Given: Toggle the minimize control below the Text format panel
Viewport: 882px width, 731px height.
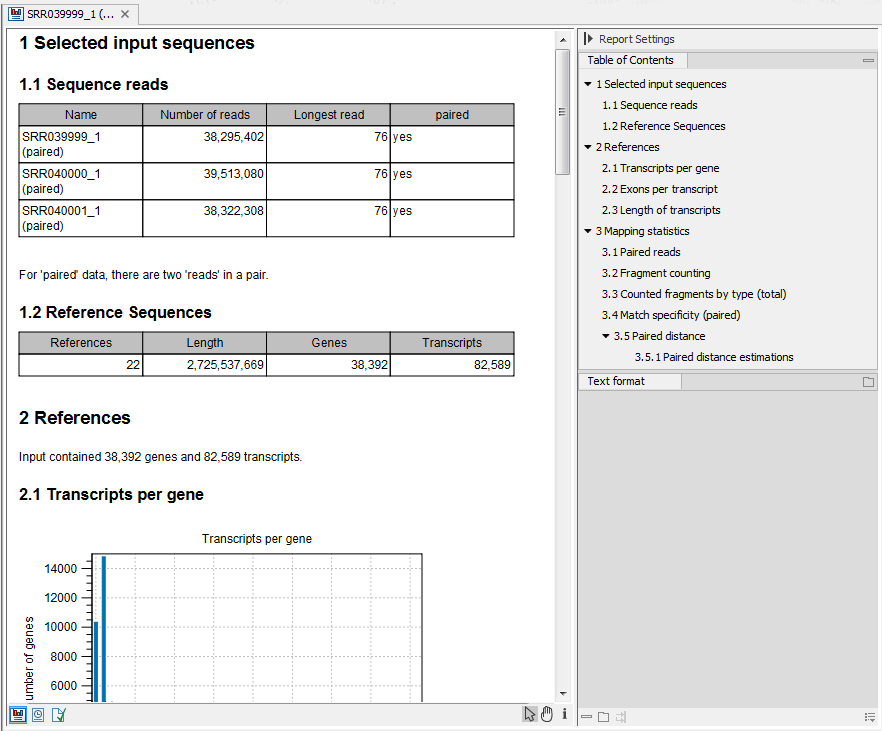Looking at the screenshot, I should click(586, 716).
